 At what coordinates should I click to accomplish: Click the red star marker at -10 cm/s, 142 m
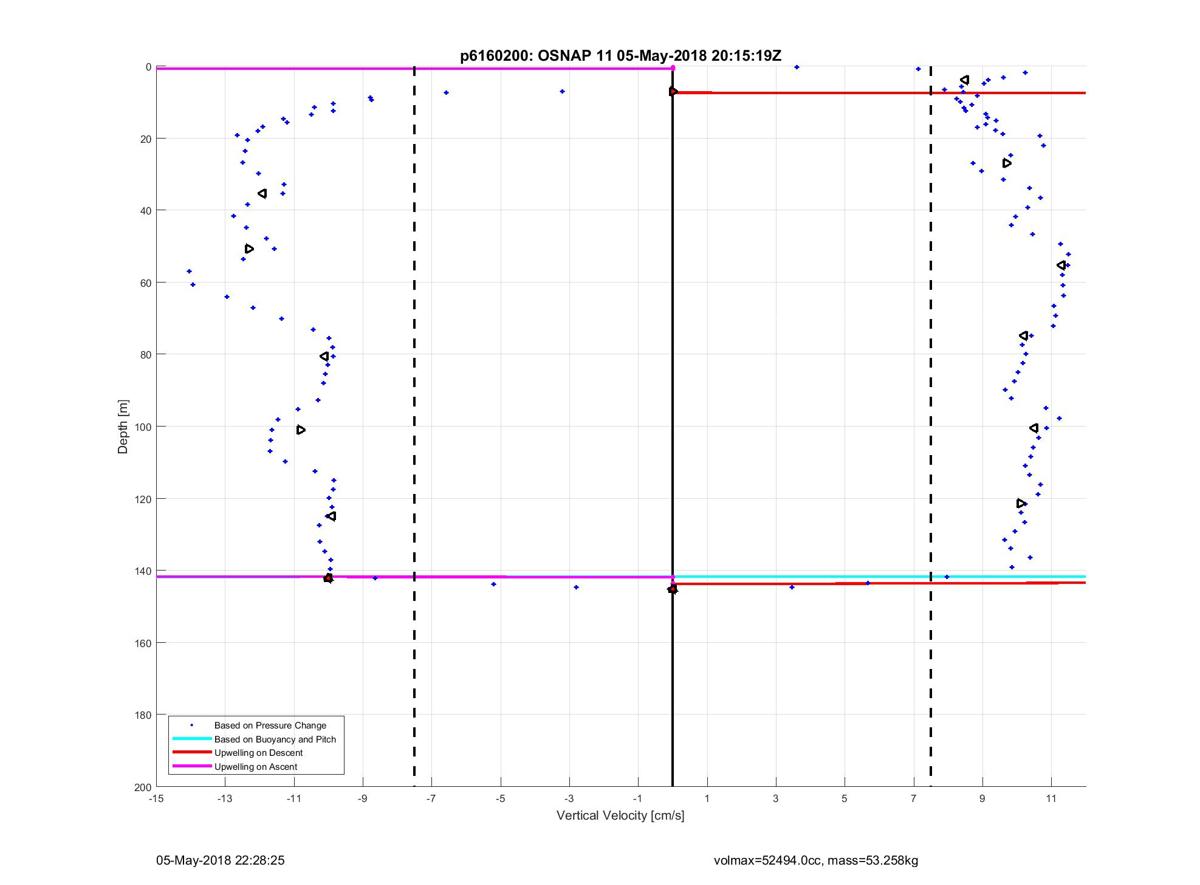tap(328, 578)
